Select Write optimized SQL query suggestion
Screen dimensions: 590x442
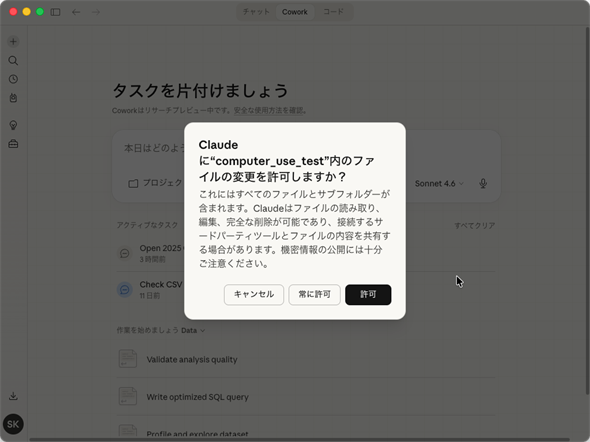point(306,397)
